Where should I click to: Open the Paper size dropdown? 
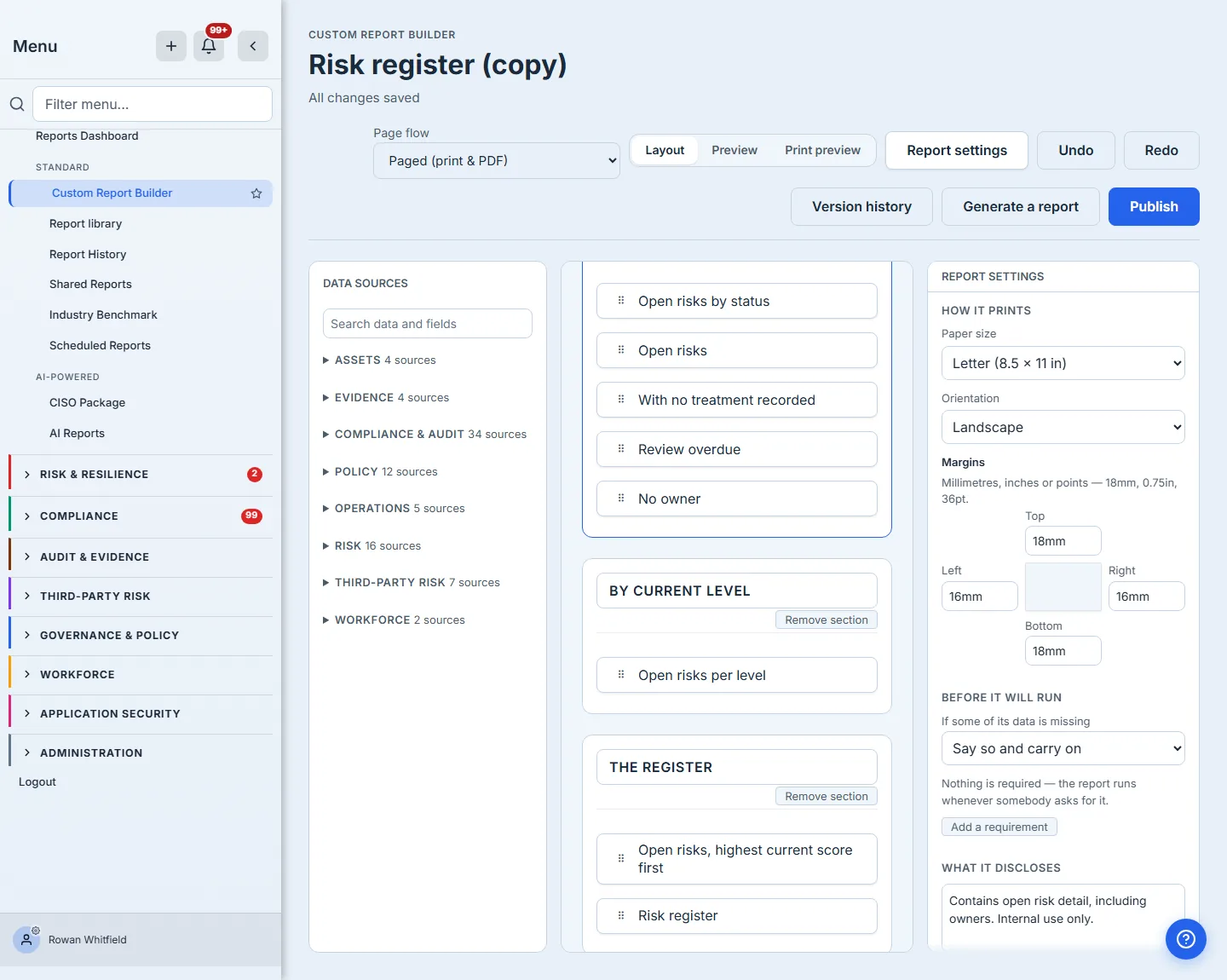click(1063, 363)
